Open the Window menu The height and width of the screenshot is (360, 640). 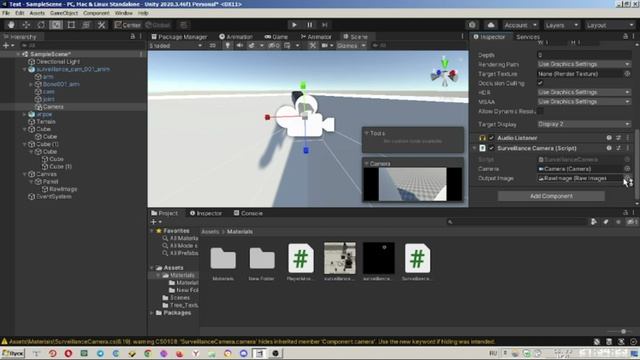point(123,13)
